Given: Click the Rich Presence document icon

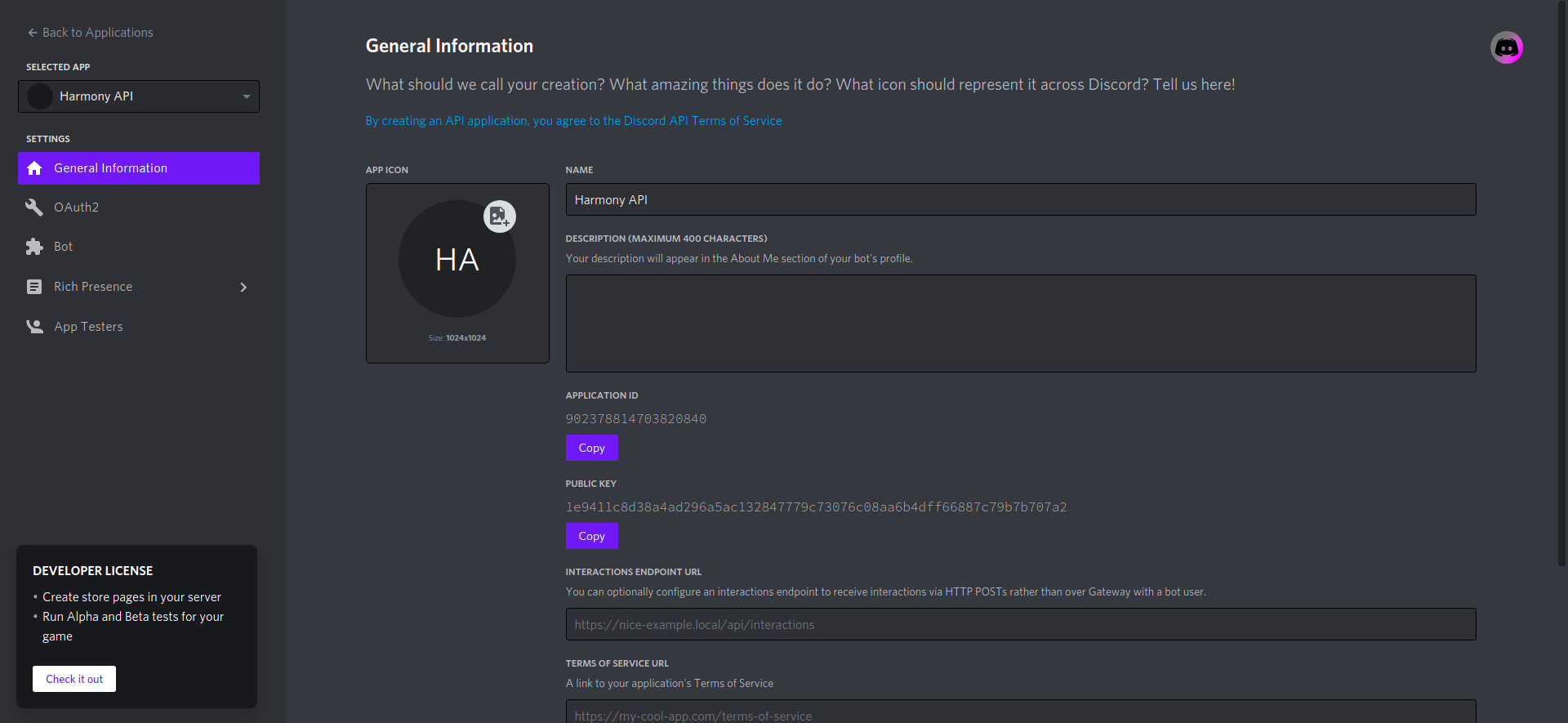Looking at the screenshot, I should (x=34, y=287).
